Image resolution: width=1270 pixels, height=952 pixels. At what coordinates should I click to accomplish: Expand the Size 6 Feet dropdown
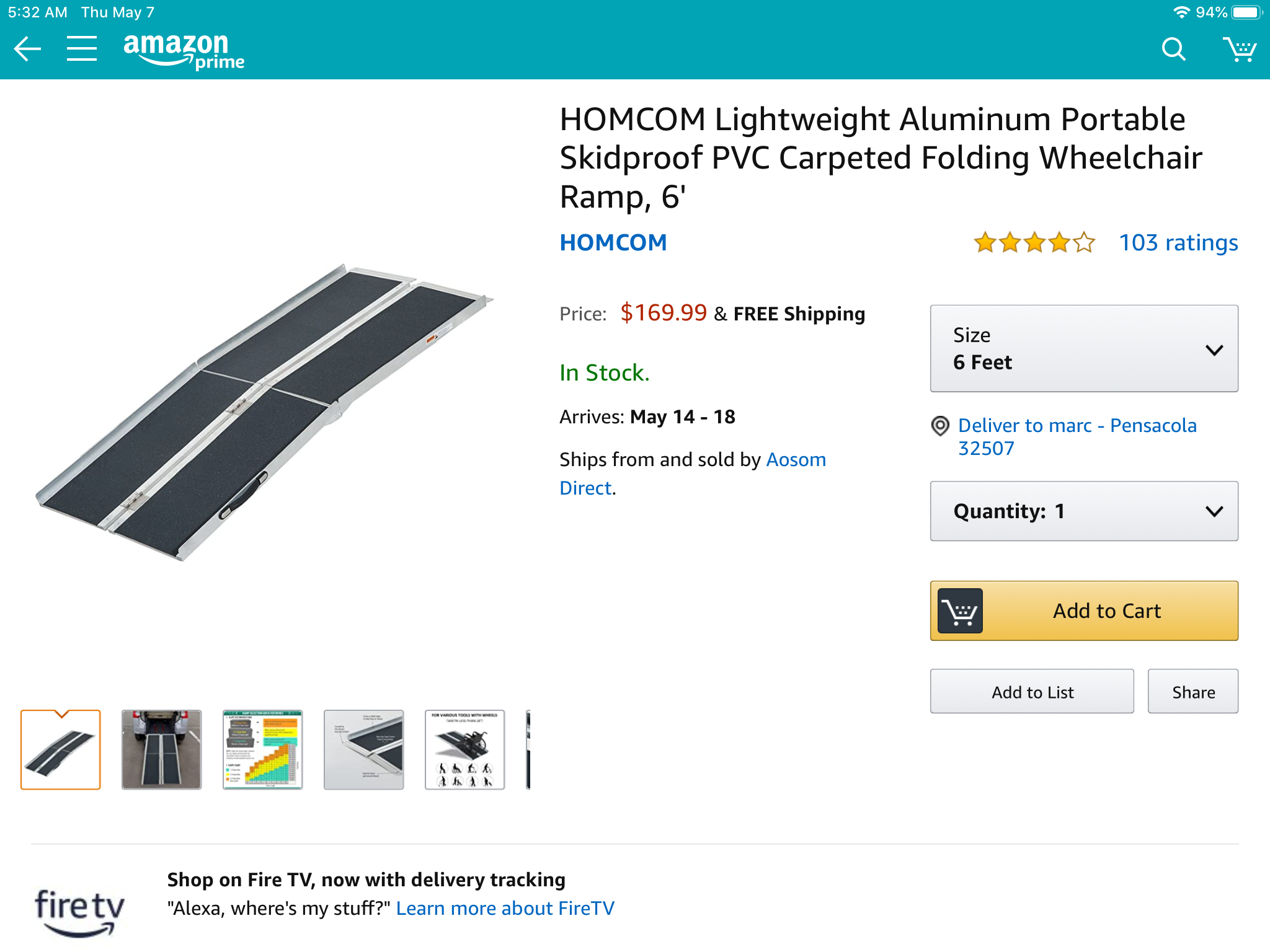1083,348
